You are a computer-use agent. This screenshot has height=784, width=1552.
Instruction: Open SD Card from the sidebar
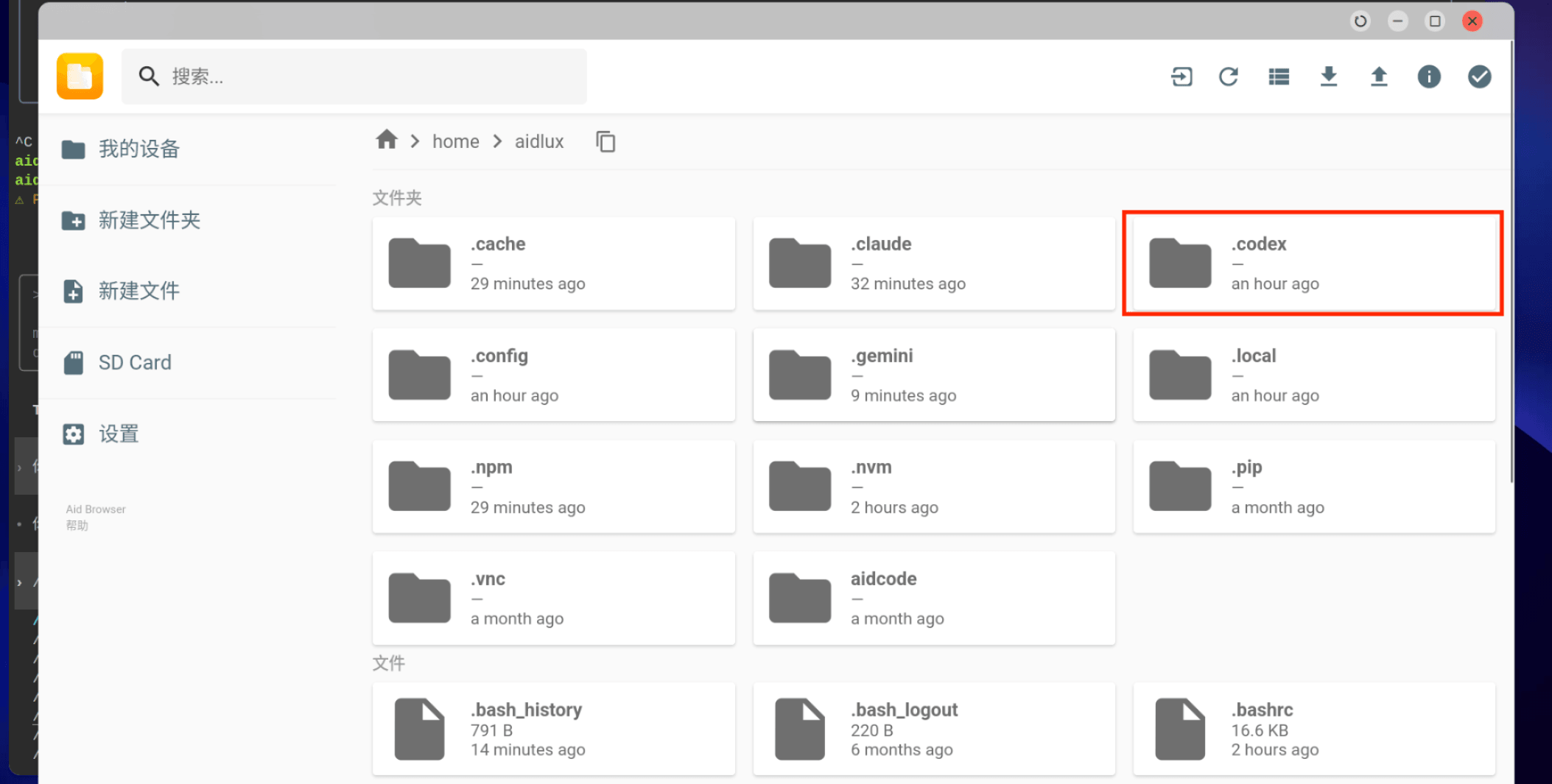134,362
